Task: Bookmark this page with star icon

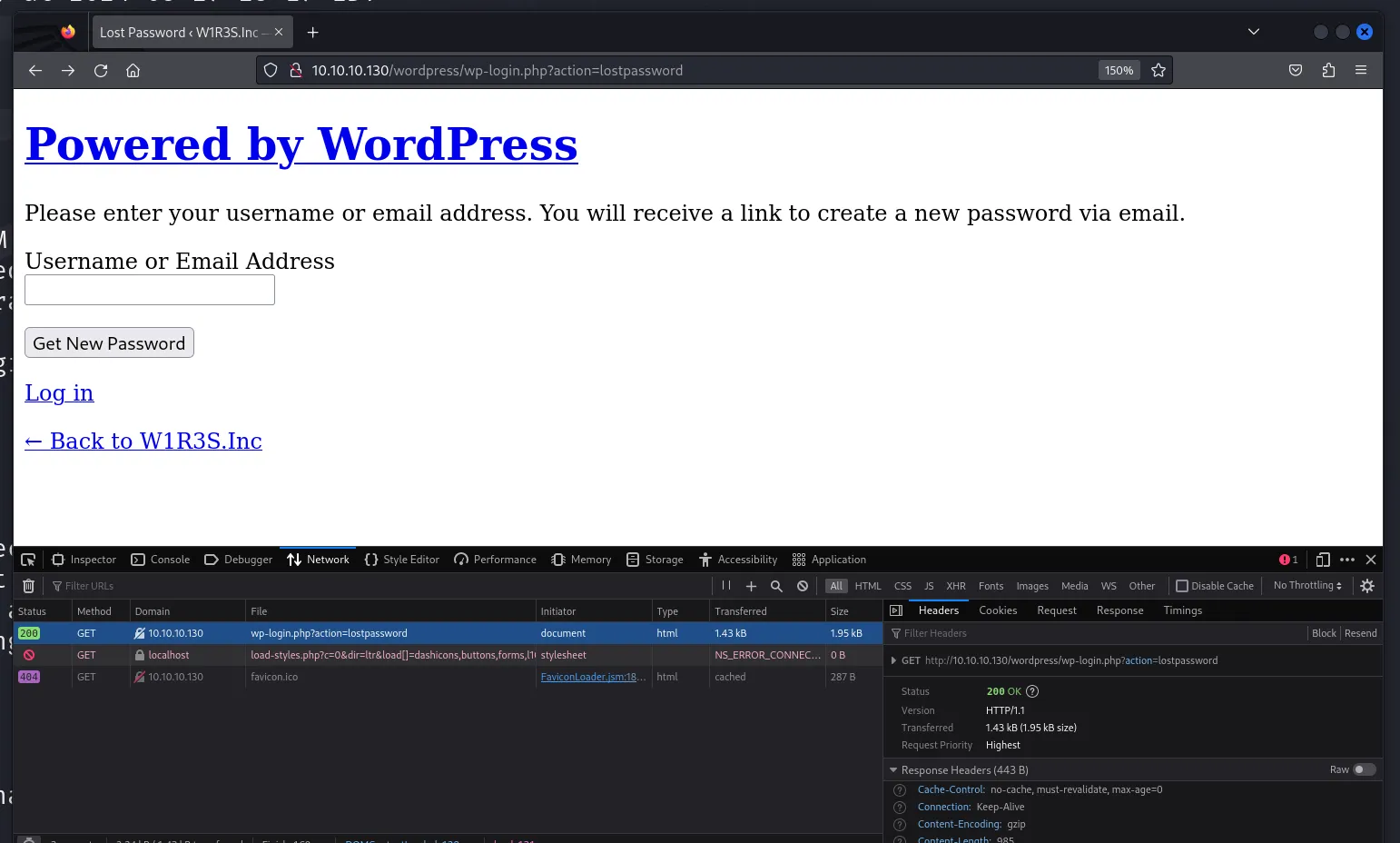Action: pyautogui.click(x=1158, y=70)
